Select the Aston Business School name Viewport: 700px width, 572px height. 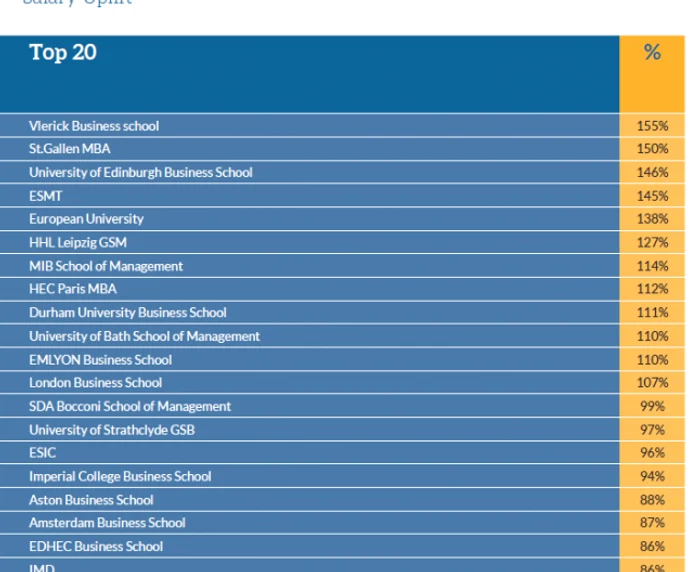tap(92, 500)
